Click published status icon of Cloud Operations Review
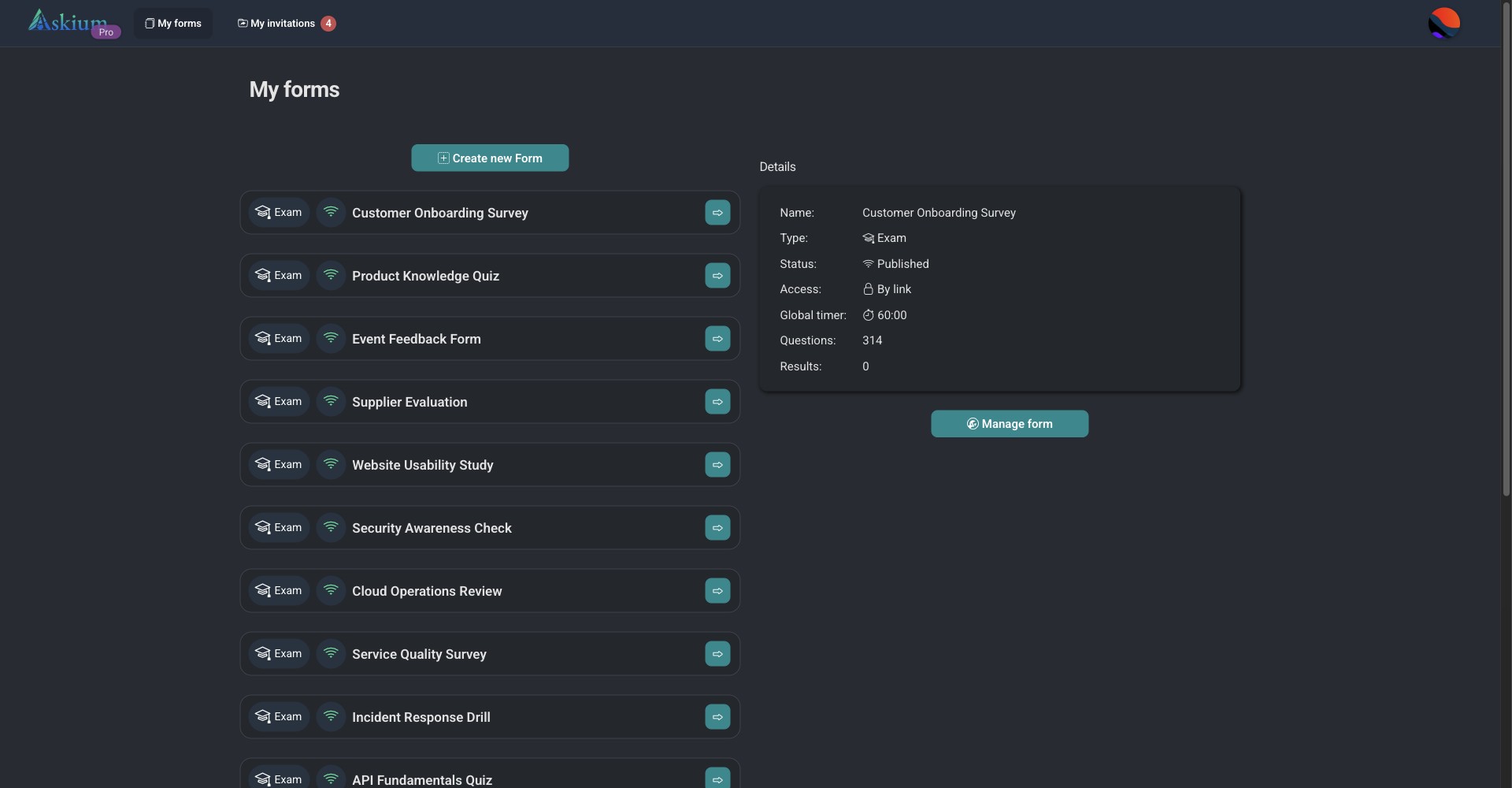The width and height of the screenshot is (1512, 788). click(x=331, y=590)
